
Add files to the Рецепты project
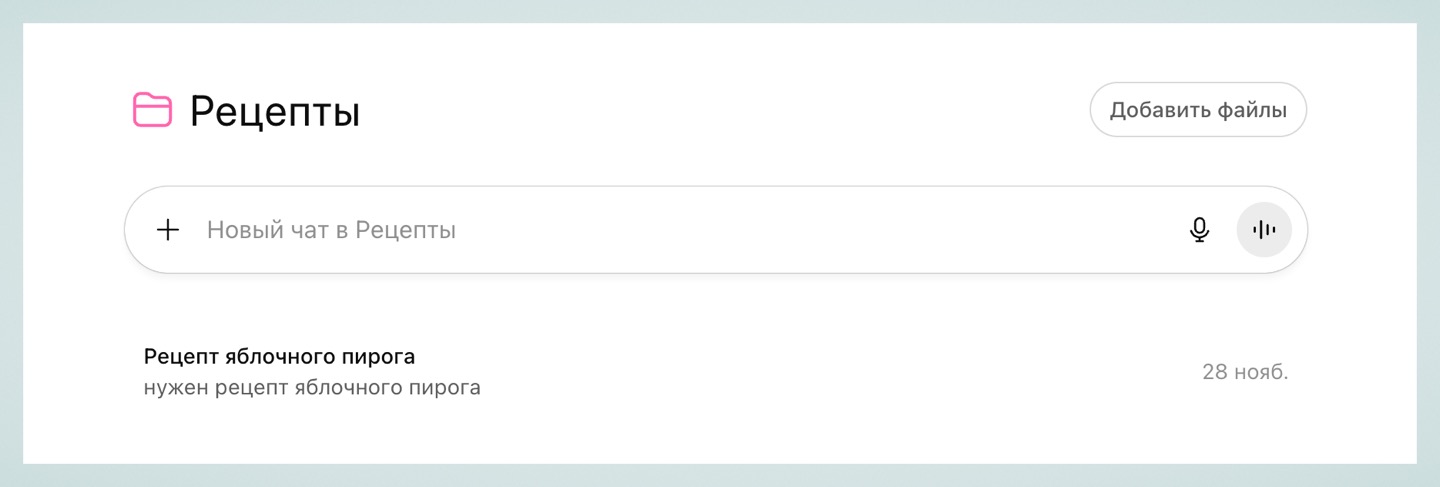(x=1197, y=110)
